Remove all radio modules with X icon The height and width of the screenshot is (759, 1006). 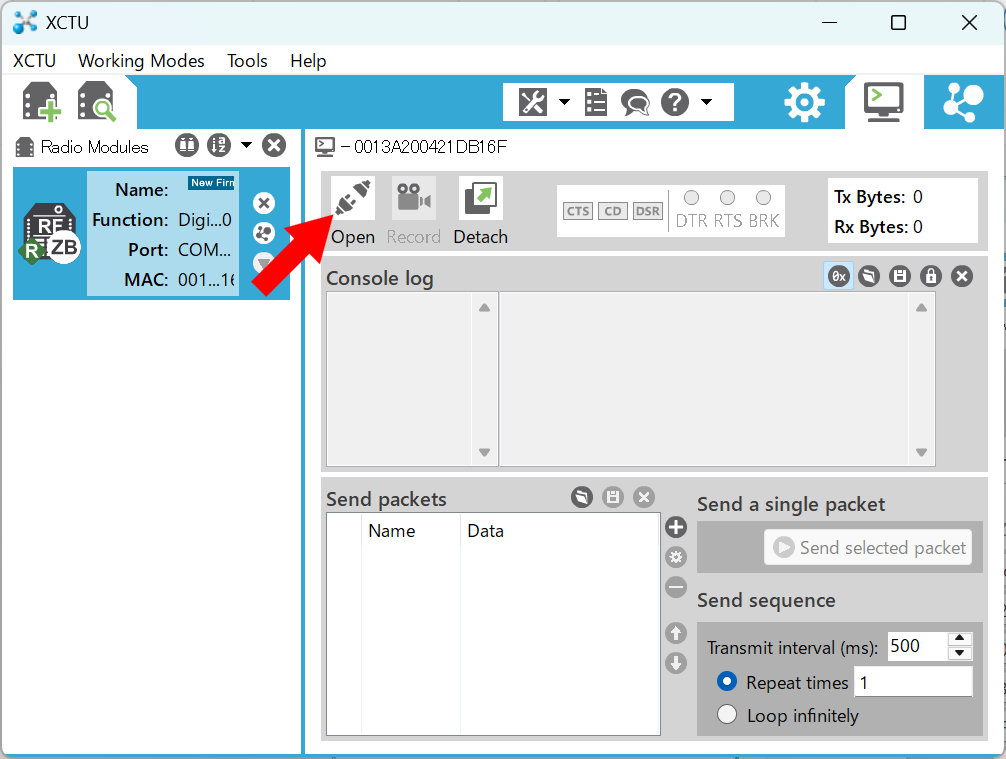tap(274, 146)
